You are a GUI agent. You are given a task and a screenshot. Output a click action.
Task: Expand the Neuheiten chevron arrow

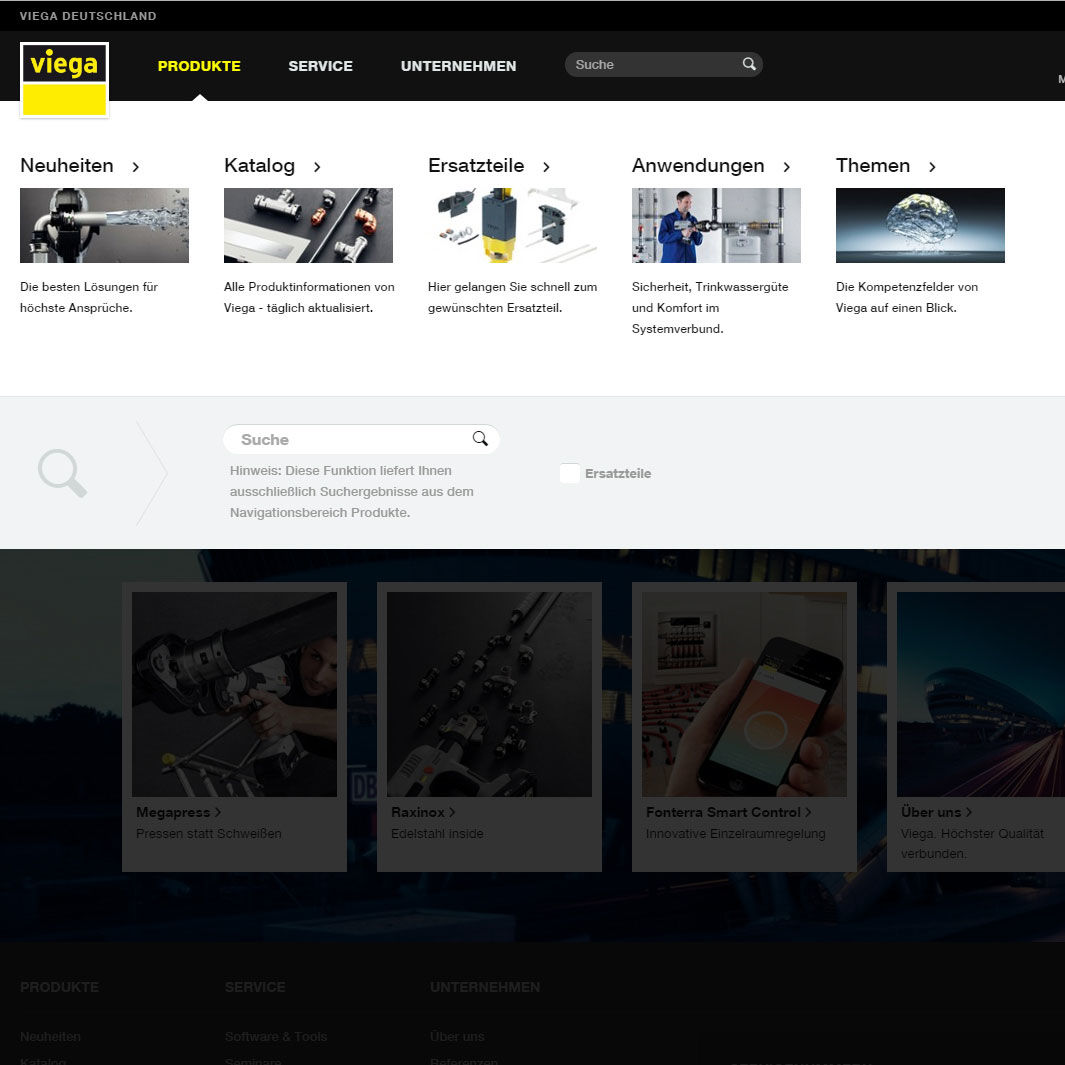[x=136, y=167]
